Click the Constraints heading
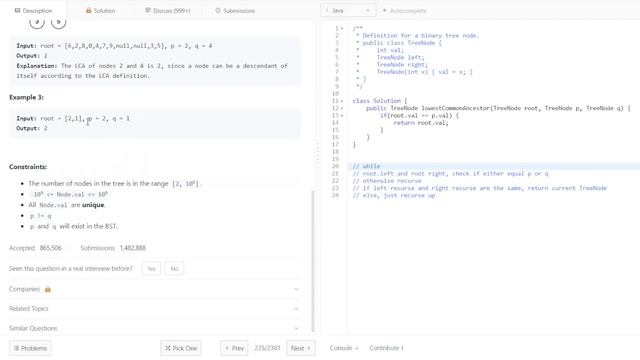This screenshot has width=640, height=360. click(28, 167)
